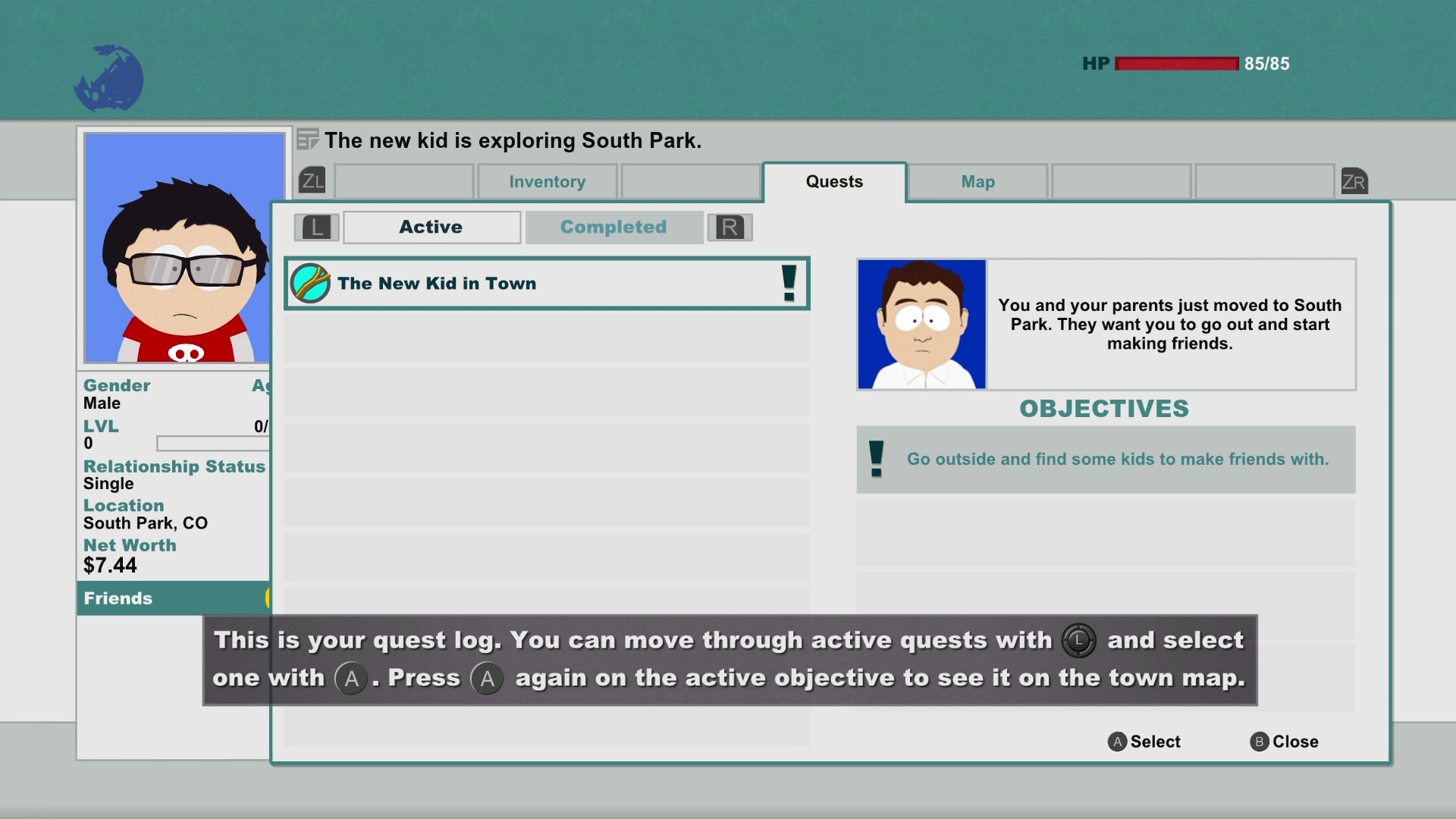Open the Inventory tab
The width and height of the screenshot is (1456, 819).
pos(547,182)
